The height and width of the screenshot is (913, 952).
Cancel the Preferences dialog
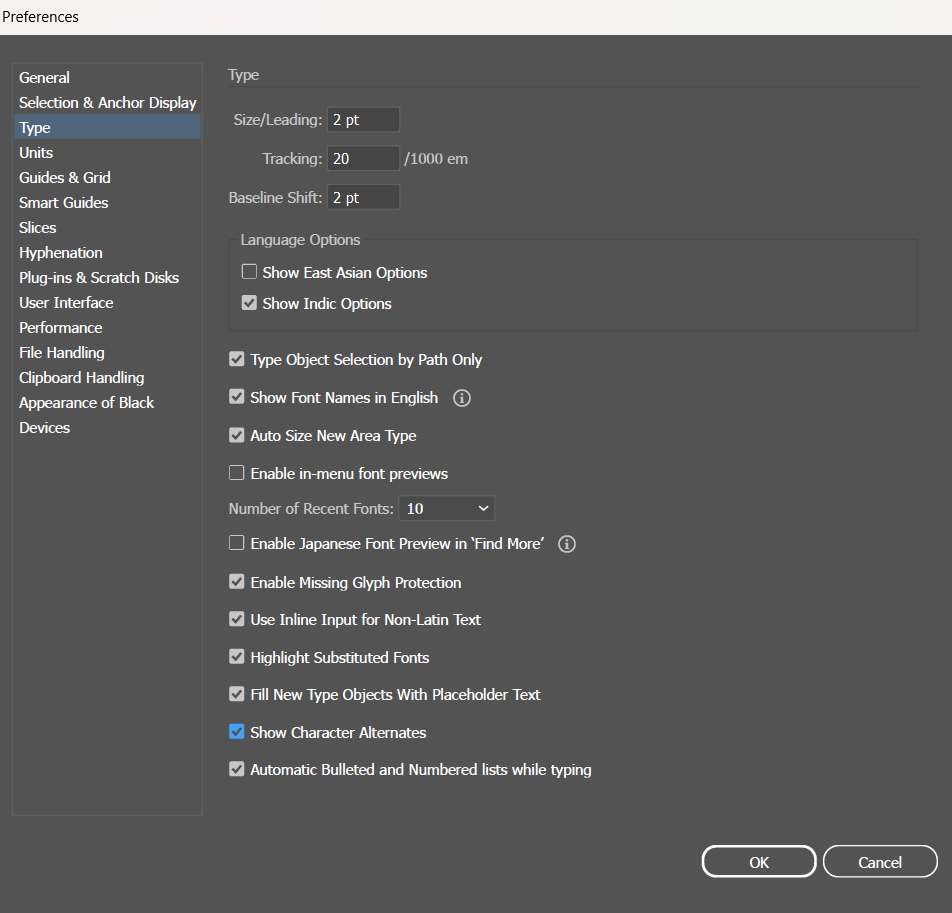pyautogui.click(x=880, y=862)
